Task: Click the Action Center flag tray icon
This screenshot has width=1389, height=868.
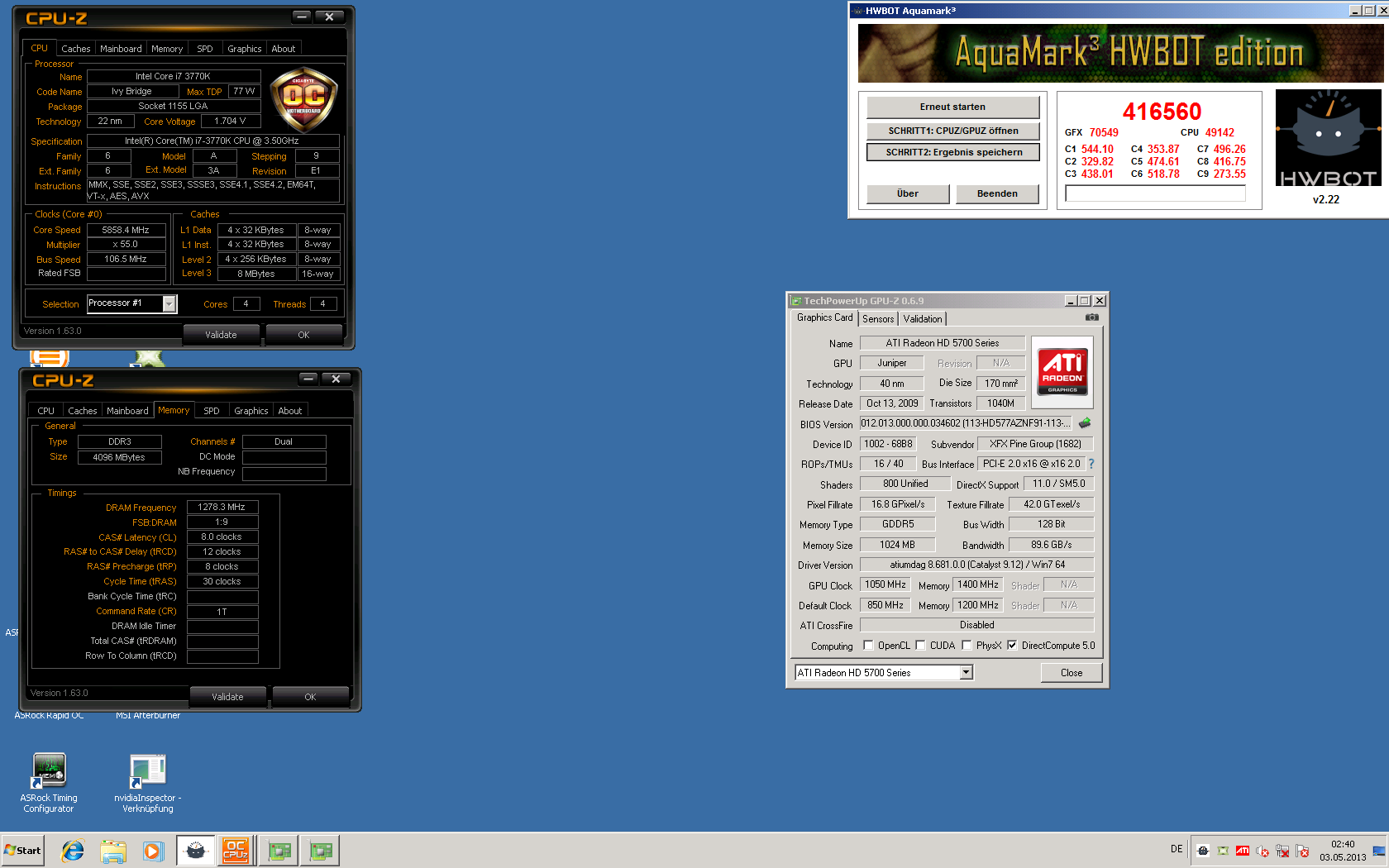Action: pyautogui.click(x=1302, y=851)
